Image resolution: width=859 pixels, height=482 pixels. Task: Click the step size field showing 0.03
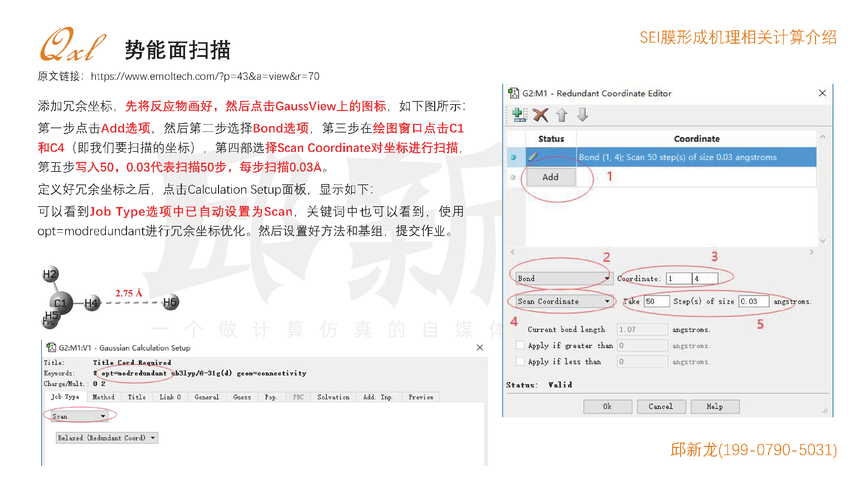tap(753, 301)
